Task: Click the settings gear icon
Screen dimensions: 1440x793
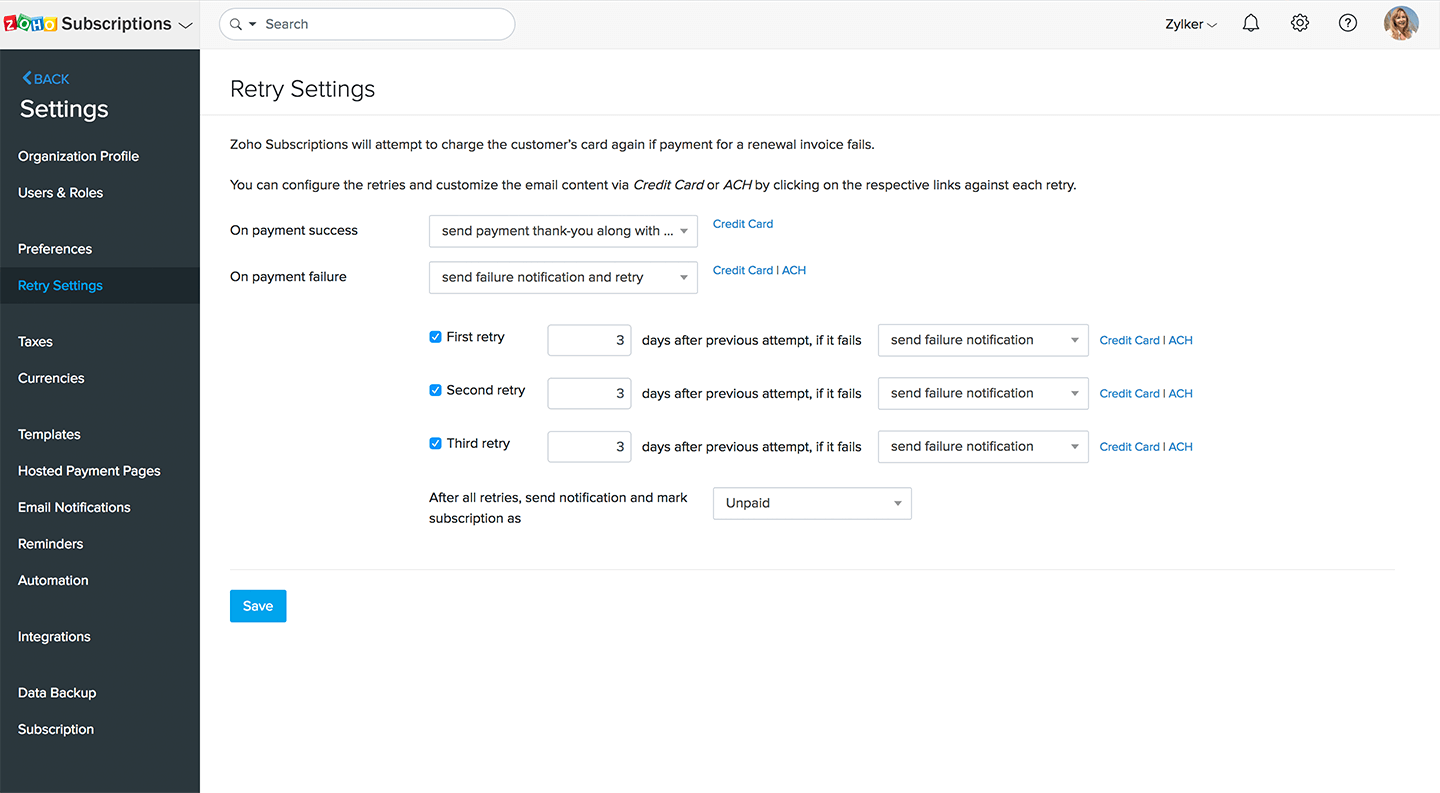Action: [x=1299, y=24]
